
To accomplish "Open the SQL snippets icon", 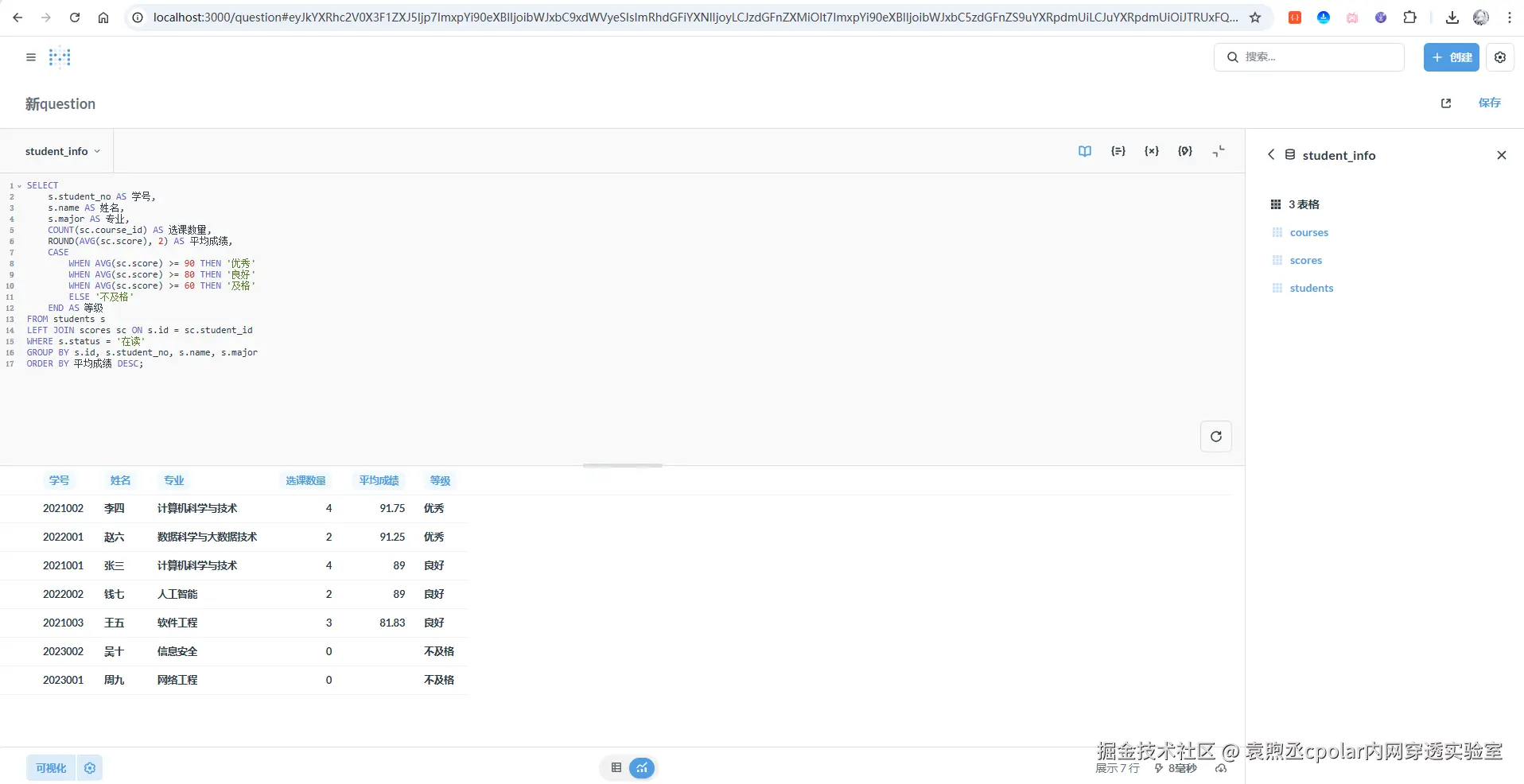I will (x=1185, y=151).
